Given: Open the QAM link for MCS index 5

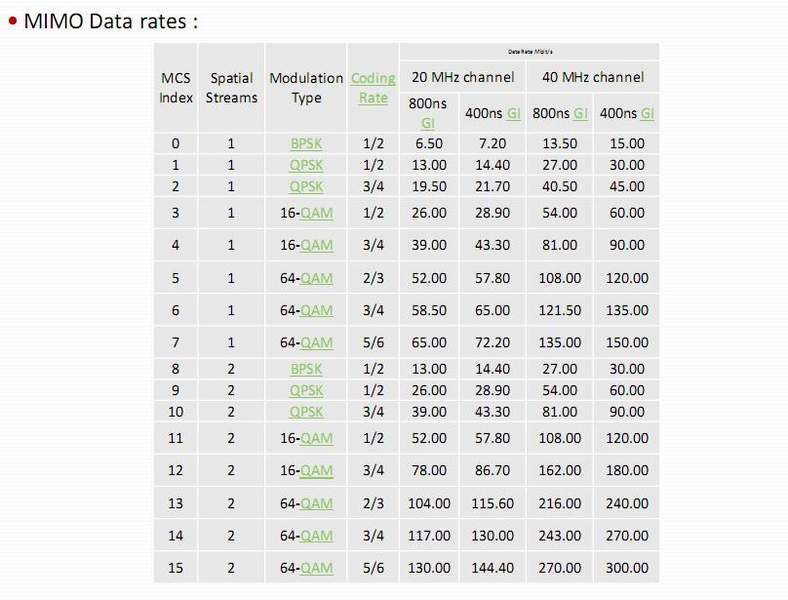Looking at the screenshot, I should [316, 278].
